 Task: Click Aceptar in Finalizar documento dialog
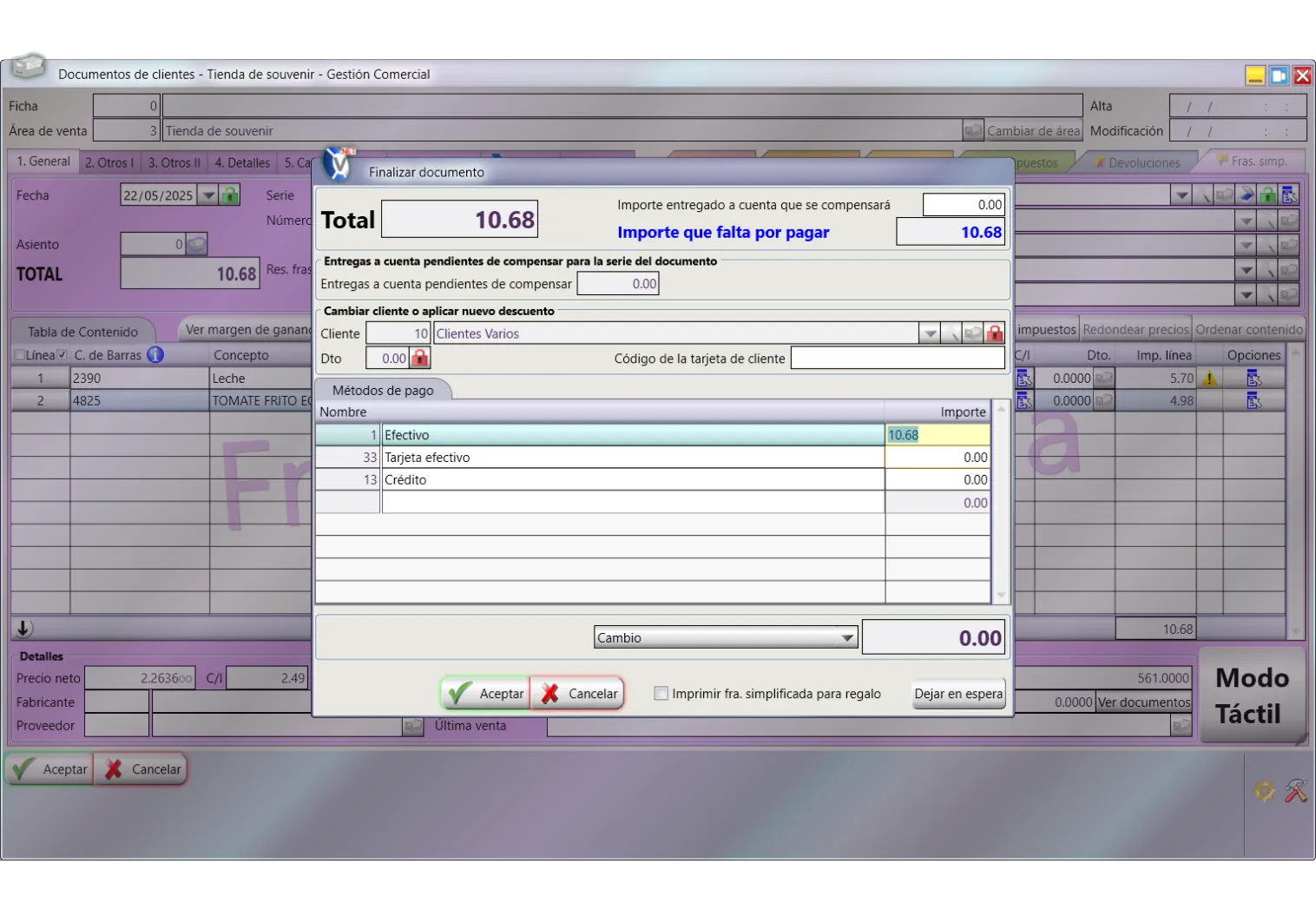[x=485, y=693]
